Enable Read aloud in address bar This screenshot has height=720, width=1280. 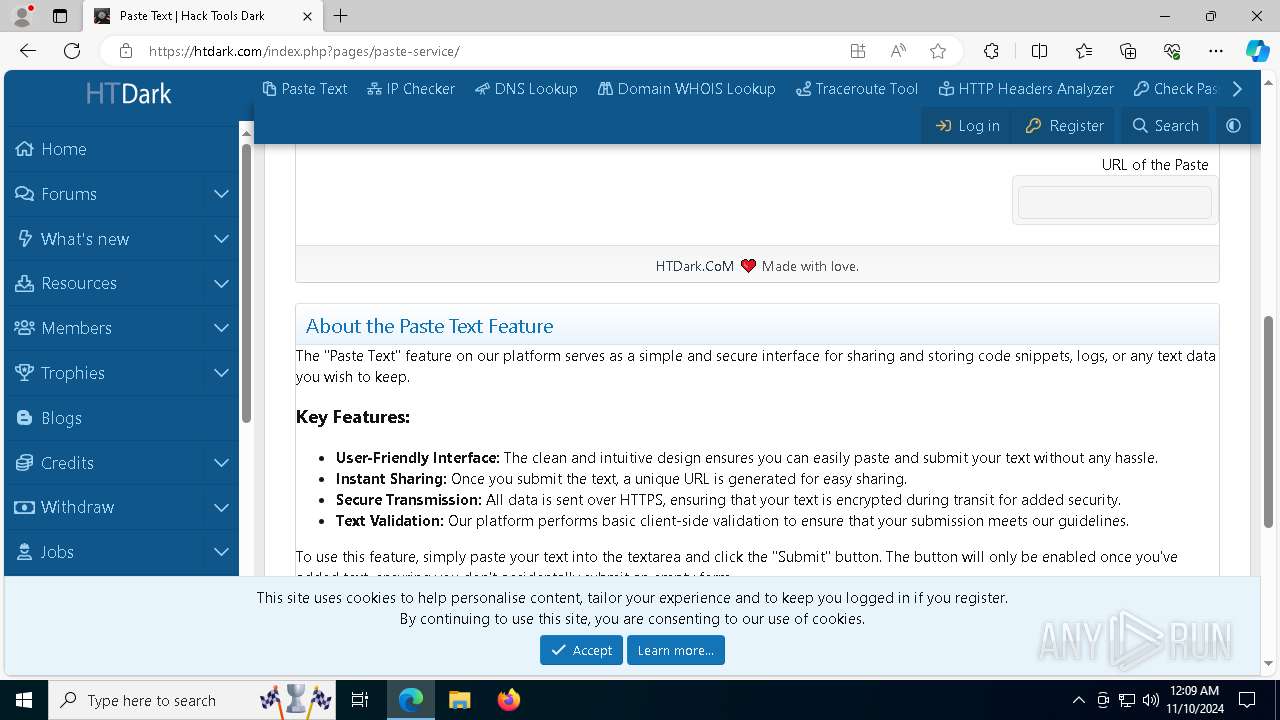[898, 51]
